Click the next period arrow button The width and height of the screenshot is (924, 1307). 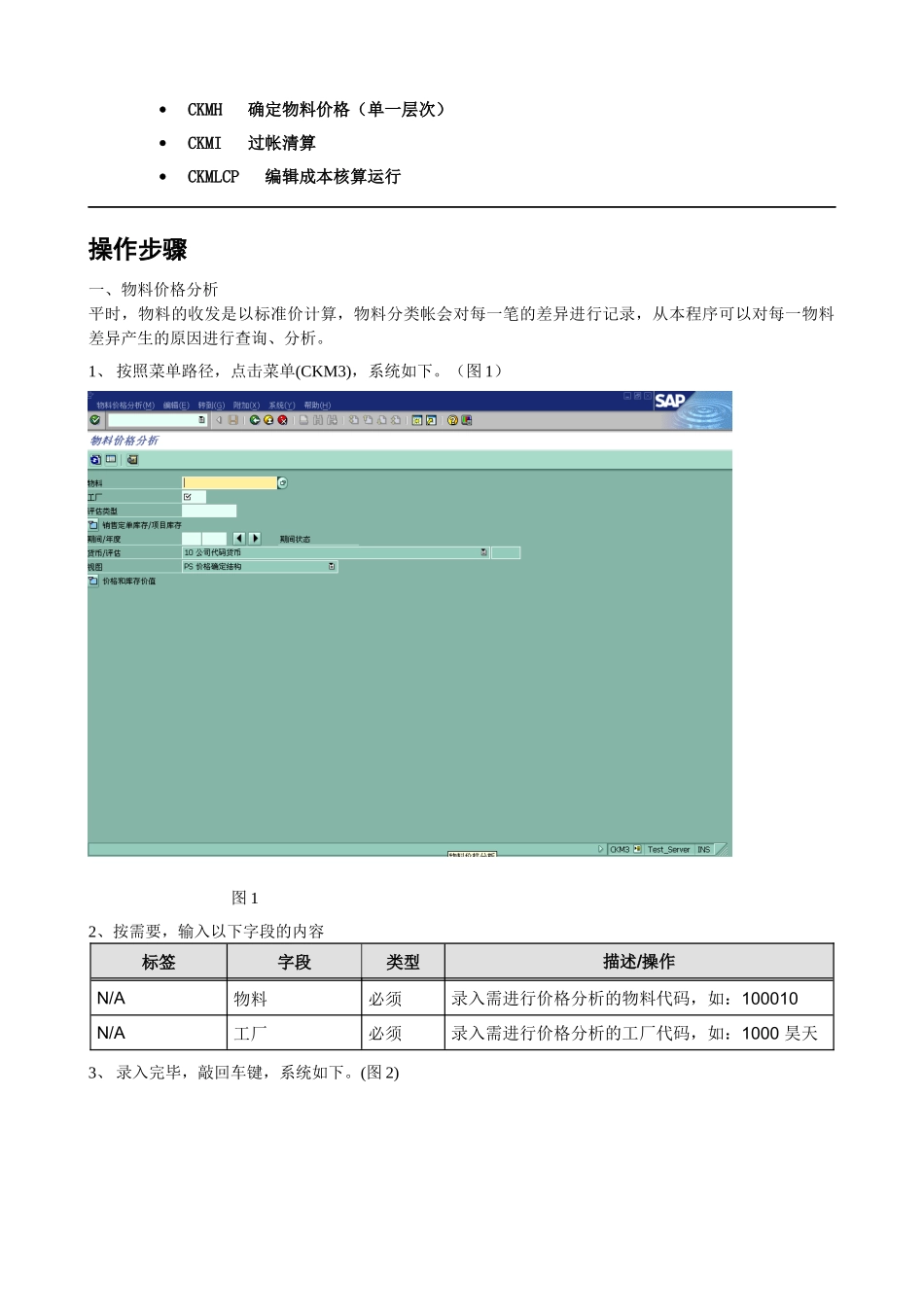point(255,538)
